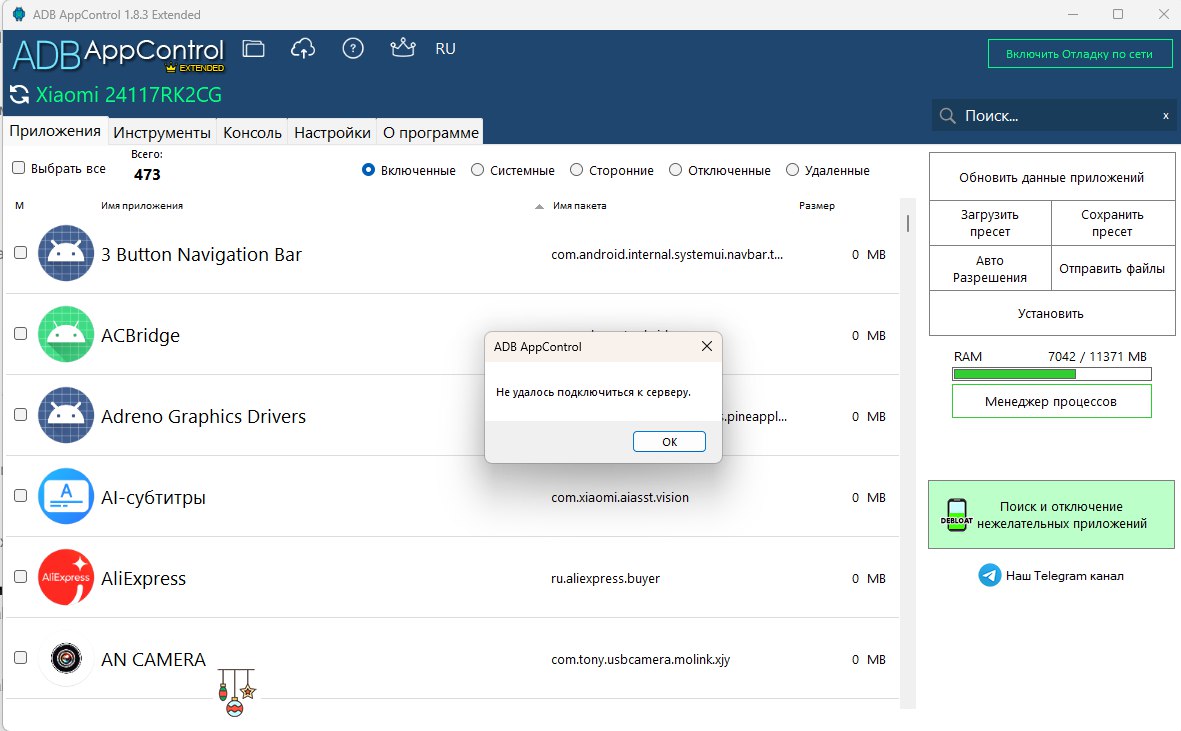Switch language via RU selector
This screenshot has width=1181, height=731.
tap(445, 49)
